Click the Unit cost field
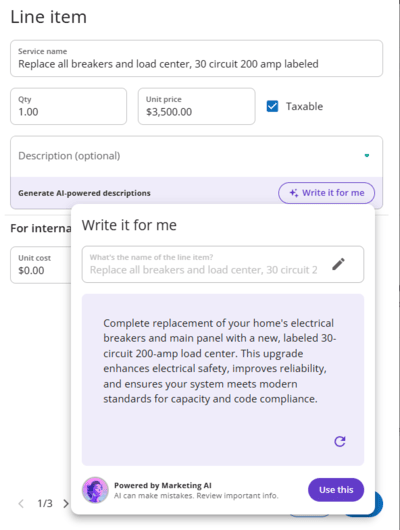Viewport: 400px width, 530px height. point(41,265)
